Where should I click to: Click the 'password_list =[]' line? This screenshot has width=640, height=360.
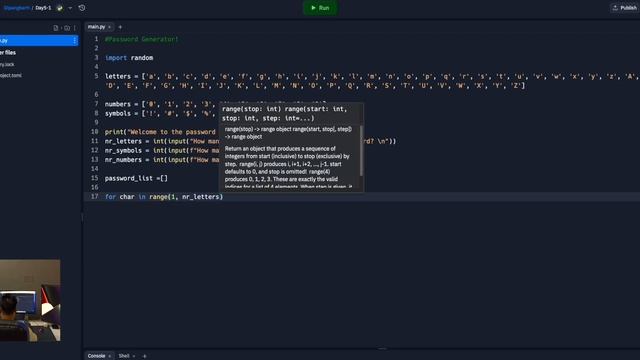click(136, 178)
